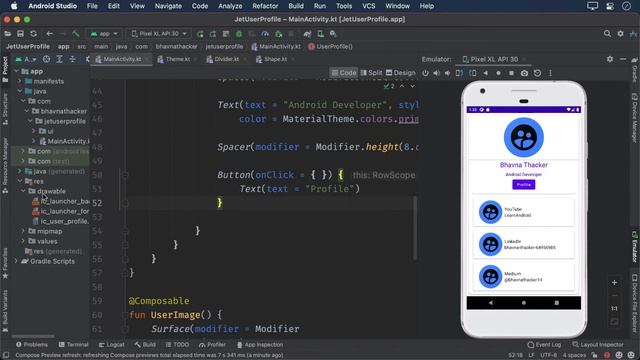Open MainActivity.kt in project tree
The height and width of the screenshot is (360, 640).
64,141
